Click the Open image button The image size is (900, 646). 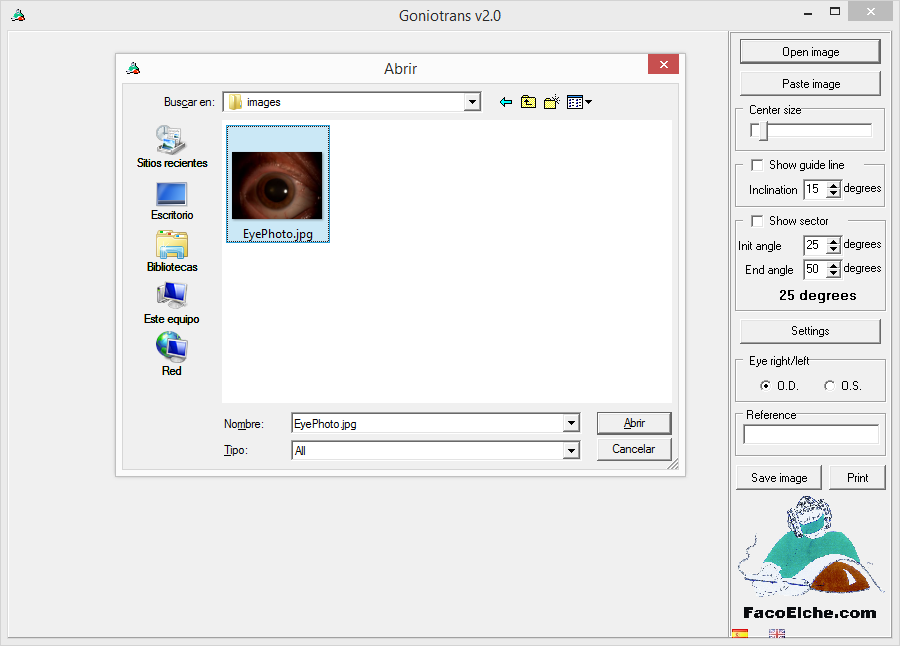coord(810,52)
